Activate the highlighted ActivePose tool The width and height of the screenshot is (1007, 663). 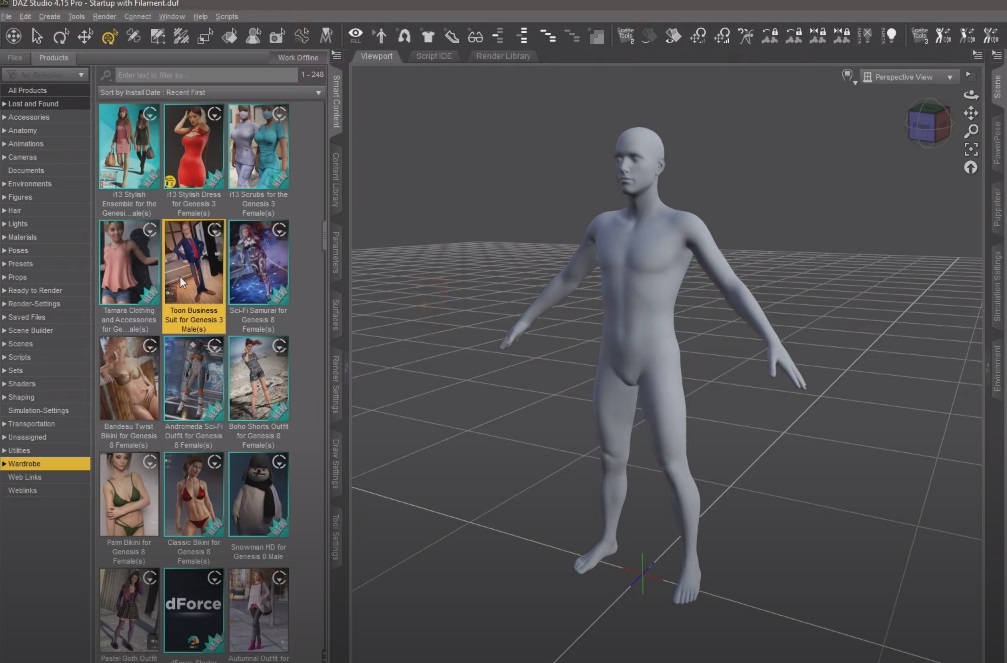pyautogui.click(x=109, y=37)
